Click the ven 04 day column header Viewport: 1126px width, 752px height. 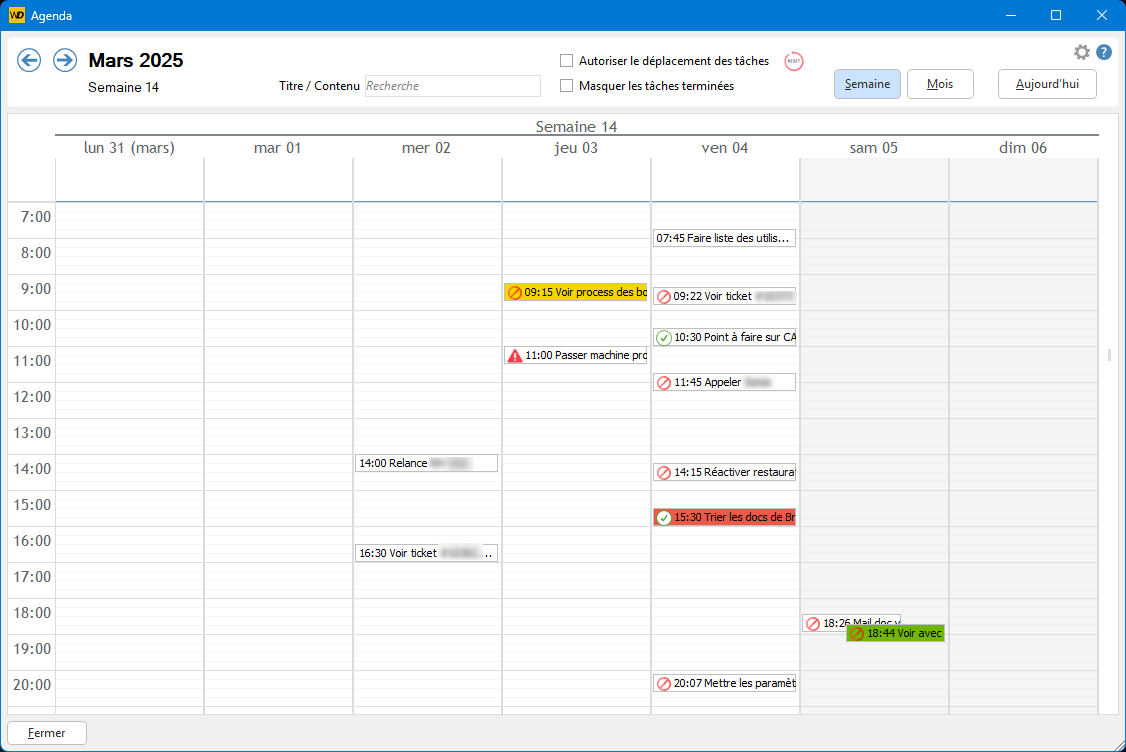tap(725, 148)
